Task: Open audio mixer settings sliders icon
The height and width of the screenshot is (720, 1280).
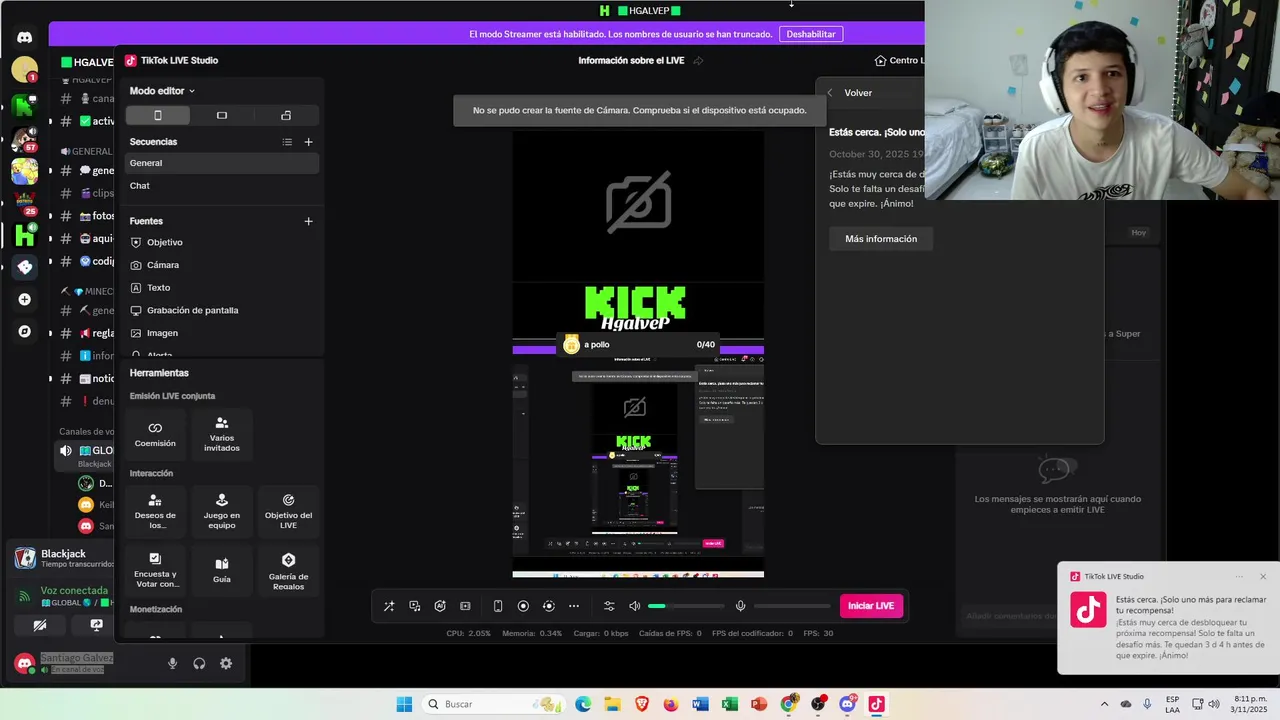Action: click(609, 606)
